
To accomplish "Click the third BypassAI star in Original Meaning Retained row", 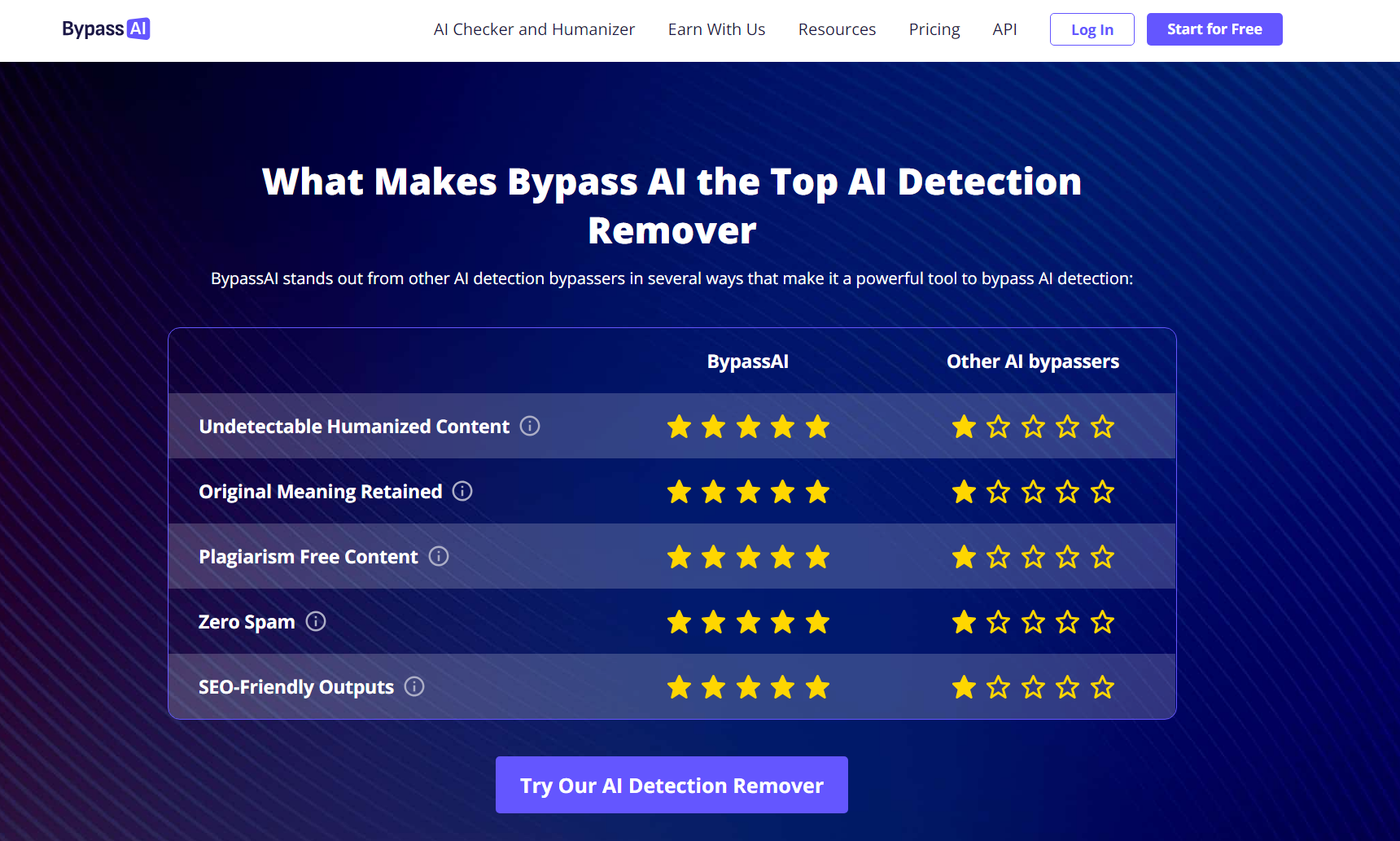I will click(748, 492).
